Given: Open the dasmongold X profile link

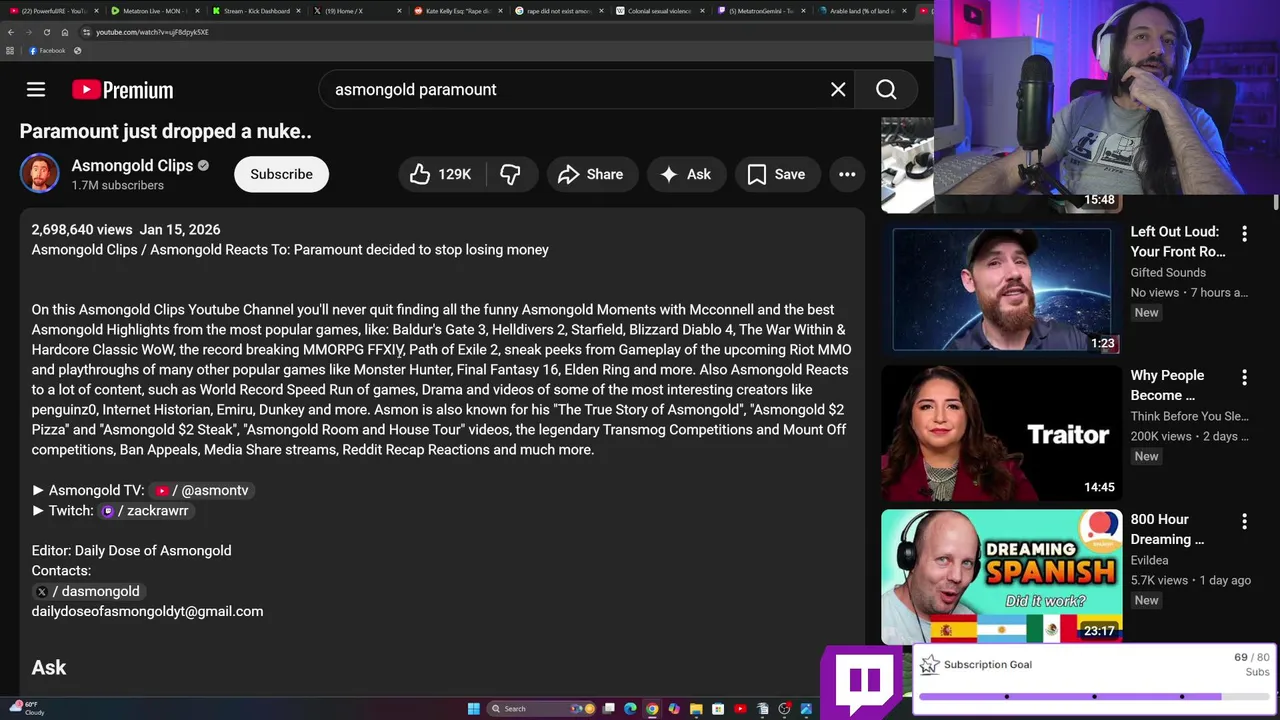Looking at the screenshot, I should (x=86, y=591).
